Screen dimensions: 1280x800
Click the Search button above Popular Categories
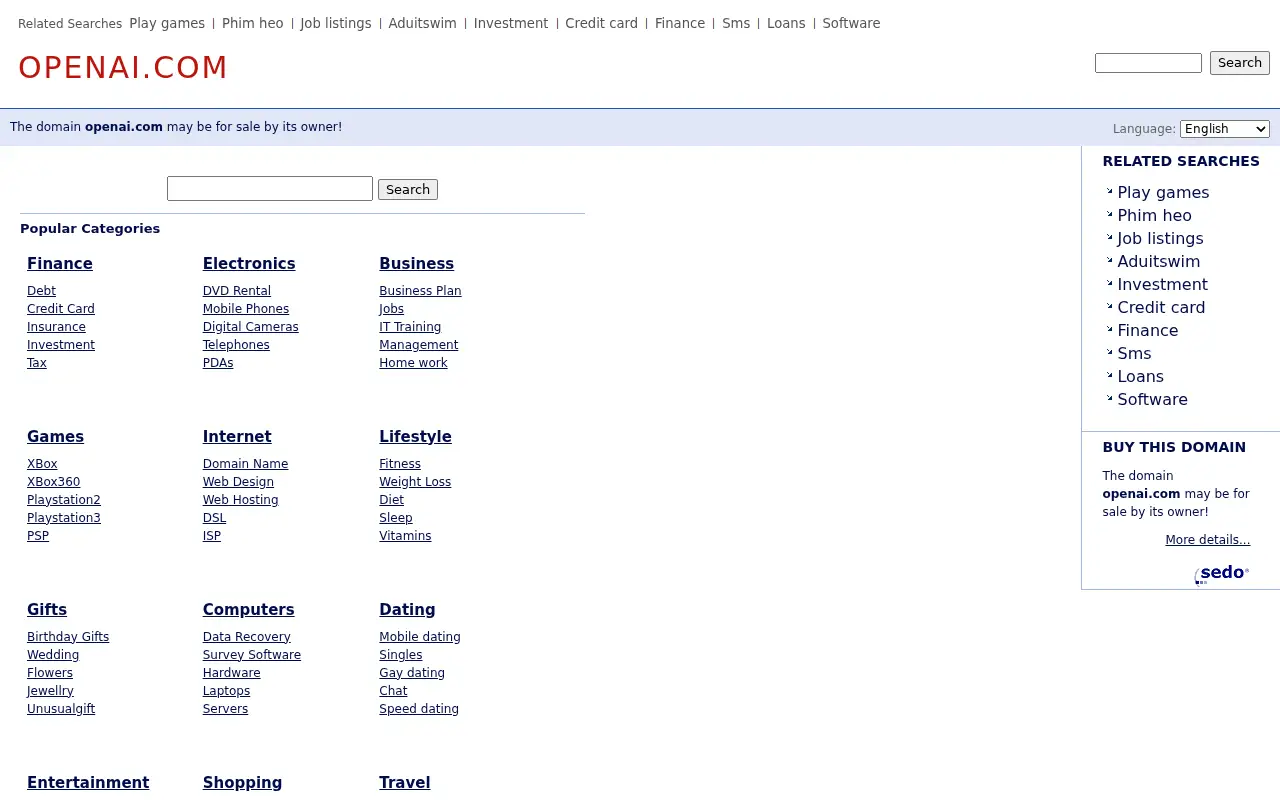pyautogui.click(x=408, y=189)
